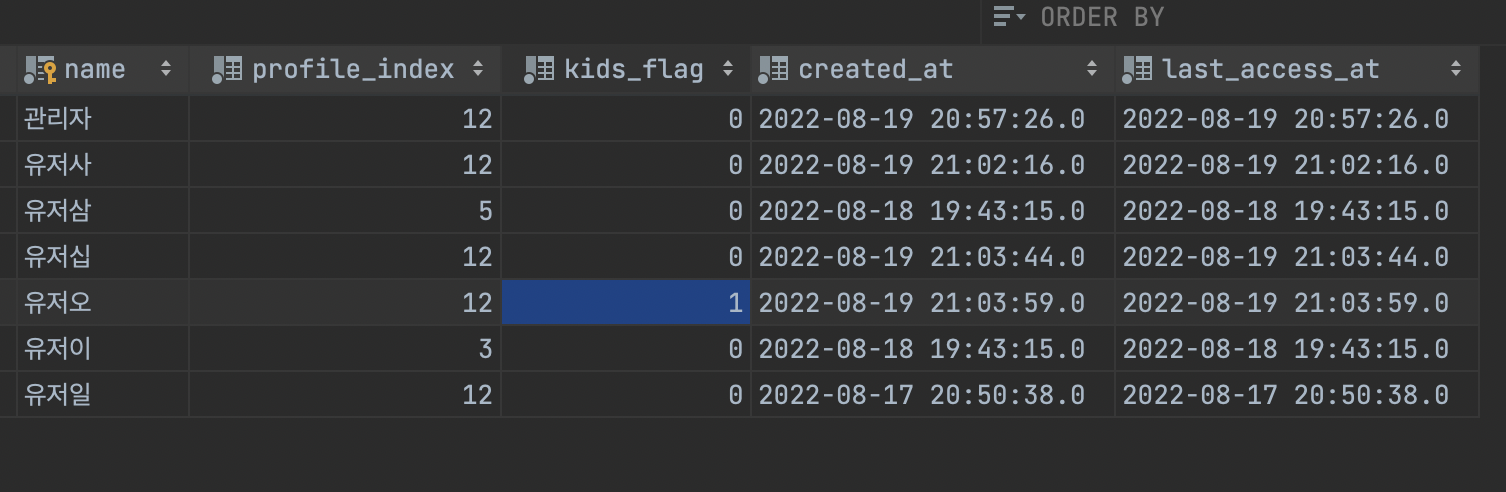The image size is (1506, 492).
Task: Click the column icon next to kids_flag
Action: [x=540, y=69]
